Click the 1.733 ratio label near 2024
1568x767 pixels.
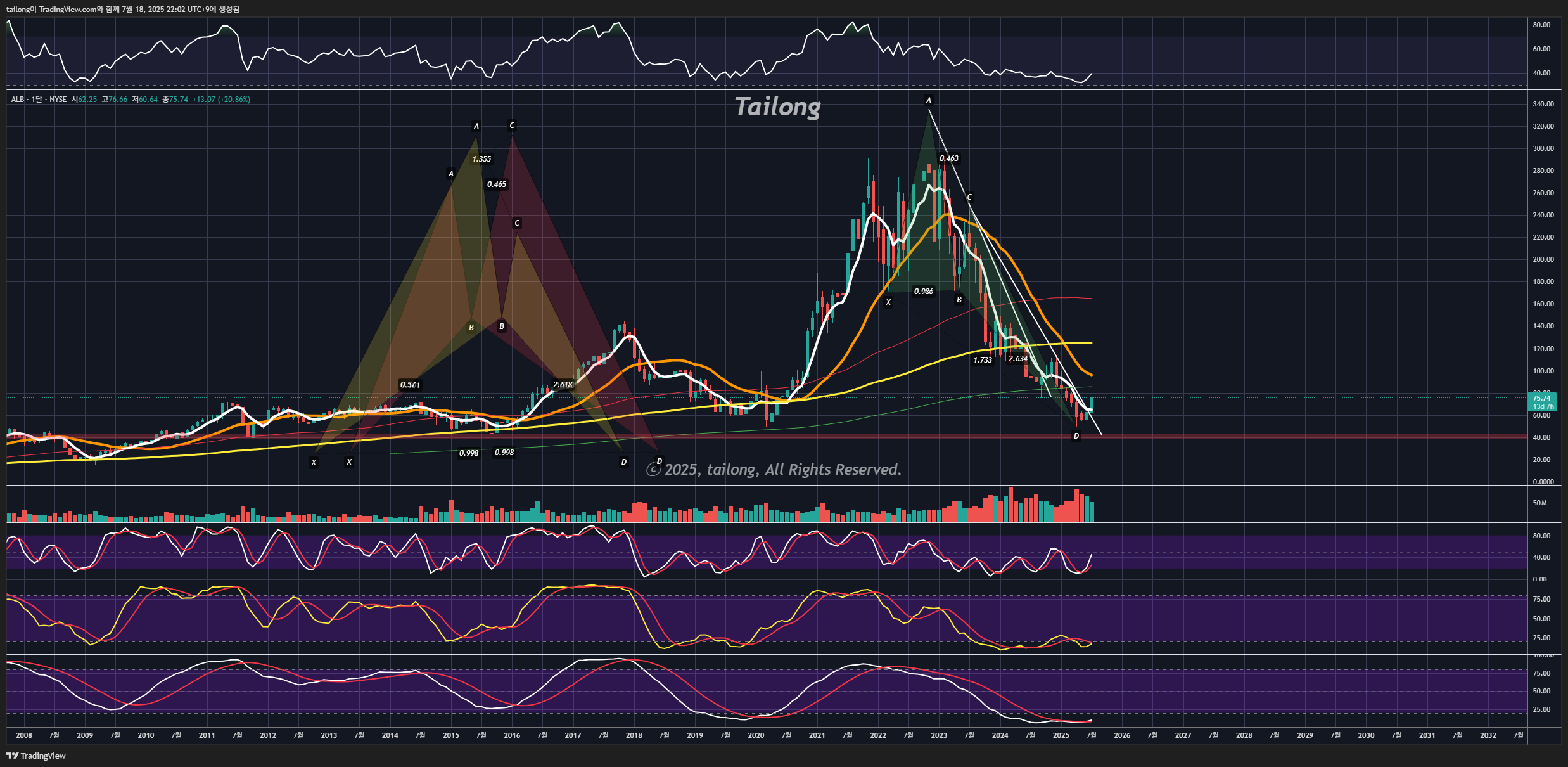[x=983, y=360]
